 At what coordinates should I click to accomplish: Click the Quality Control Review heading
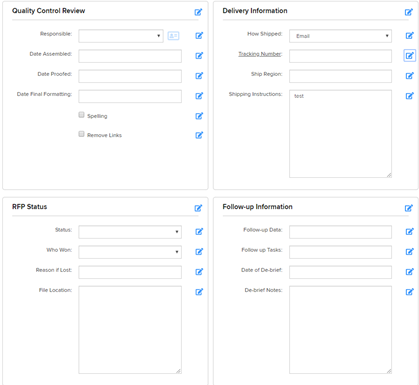pos(49,11)
